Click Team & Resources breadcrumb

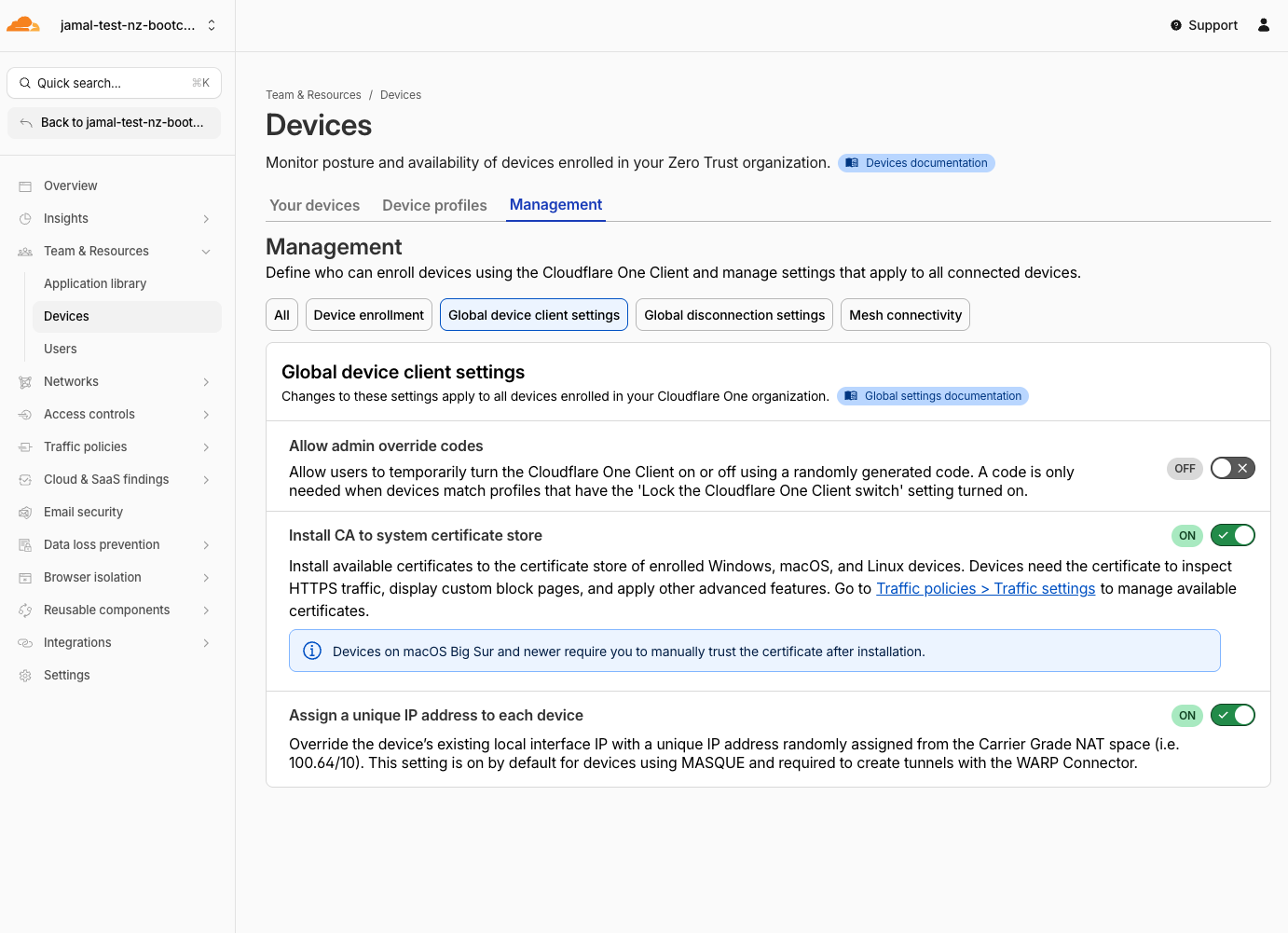[x=313, y=95]
